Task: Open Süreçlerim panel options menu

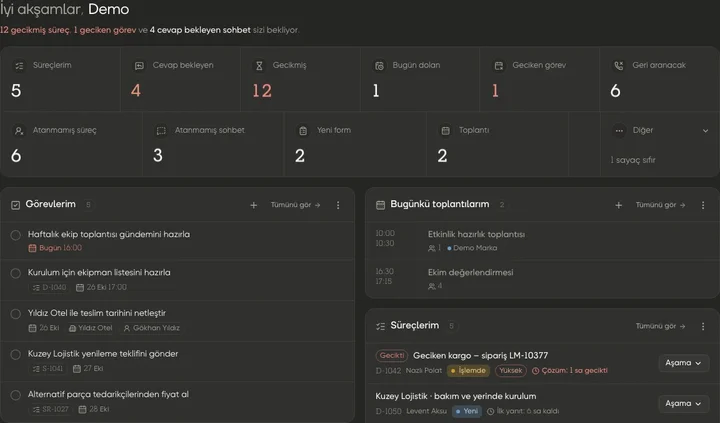Action: 703,326
